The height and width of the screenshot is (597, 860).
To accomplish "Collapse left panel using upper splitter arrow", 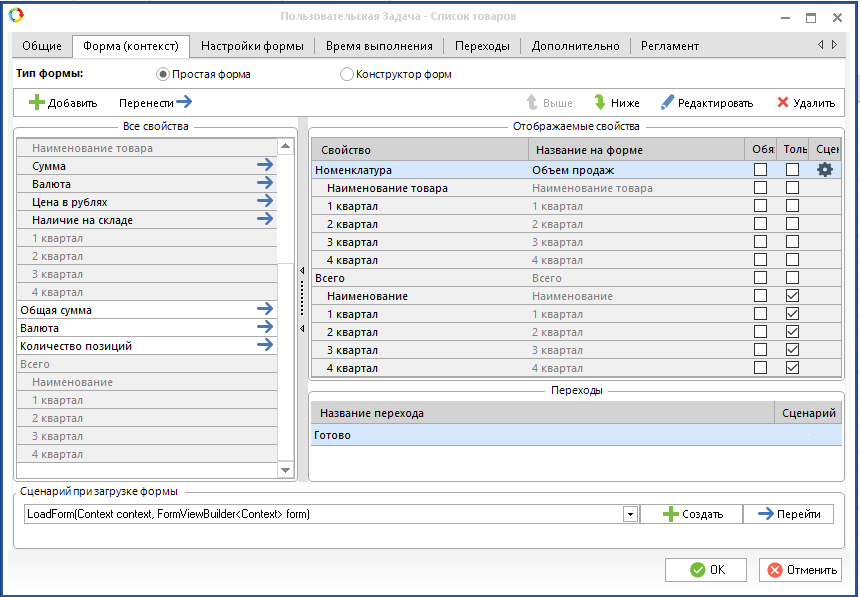I will 302,270.
